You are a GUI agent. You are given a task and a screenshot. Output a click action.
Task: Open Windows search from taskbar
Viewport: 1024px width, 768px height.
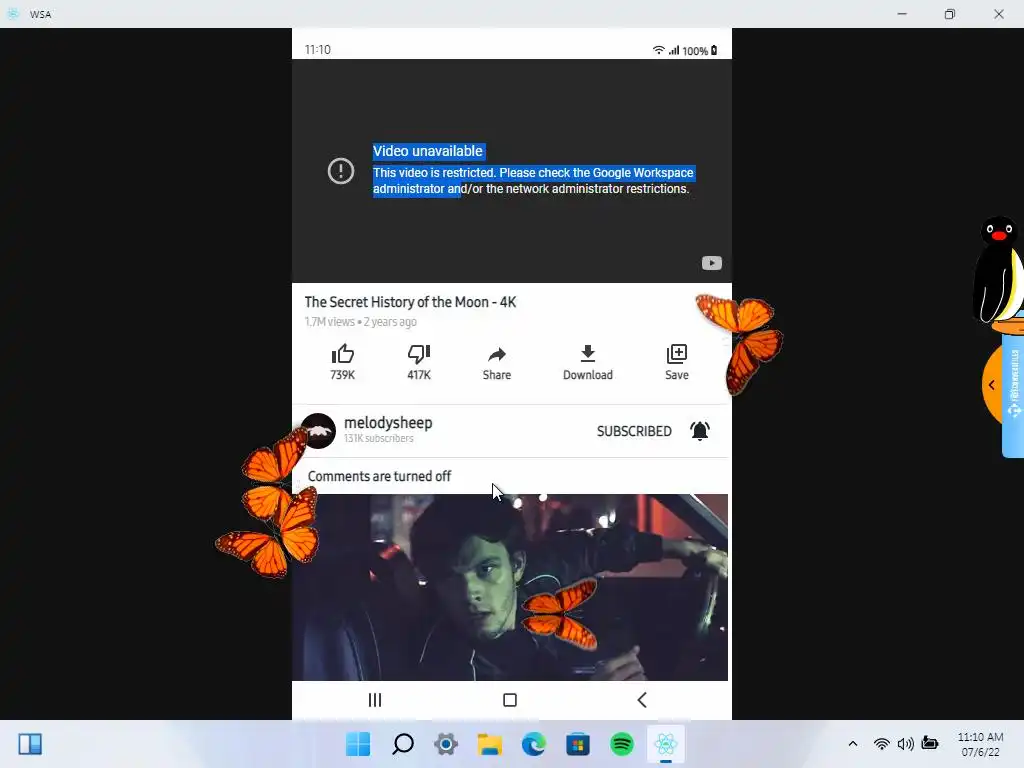[402, 744]
